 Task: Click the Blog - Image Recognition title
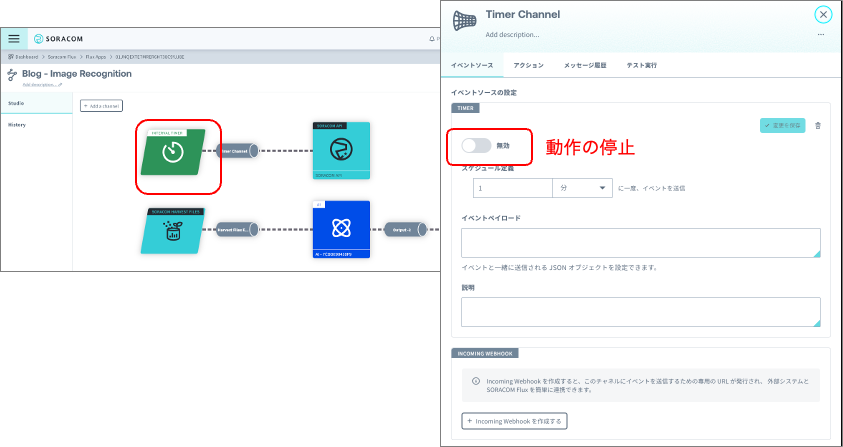tap(77, 74)
